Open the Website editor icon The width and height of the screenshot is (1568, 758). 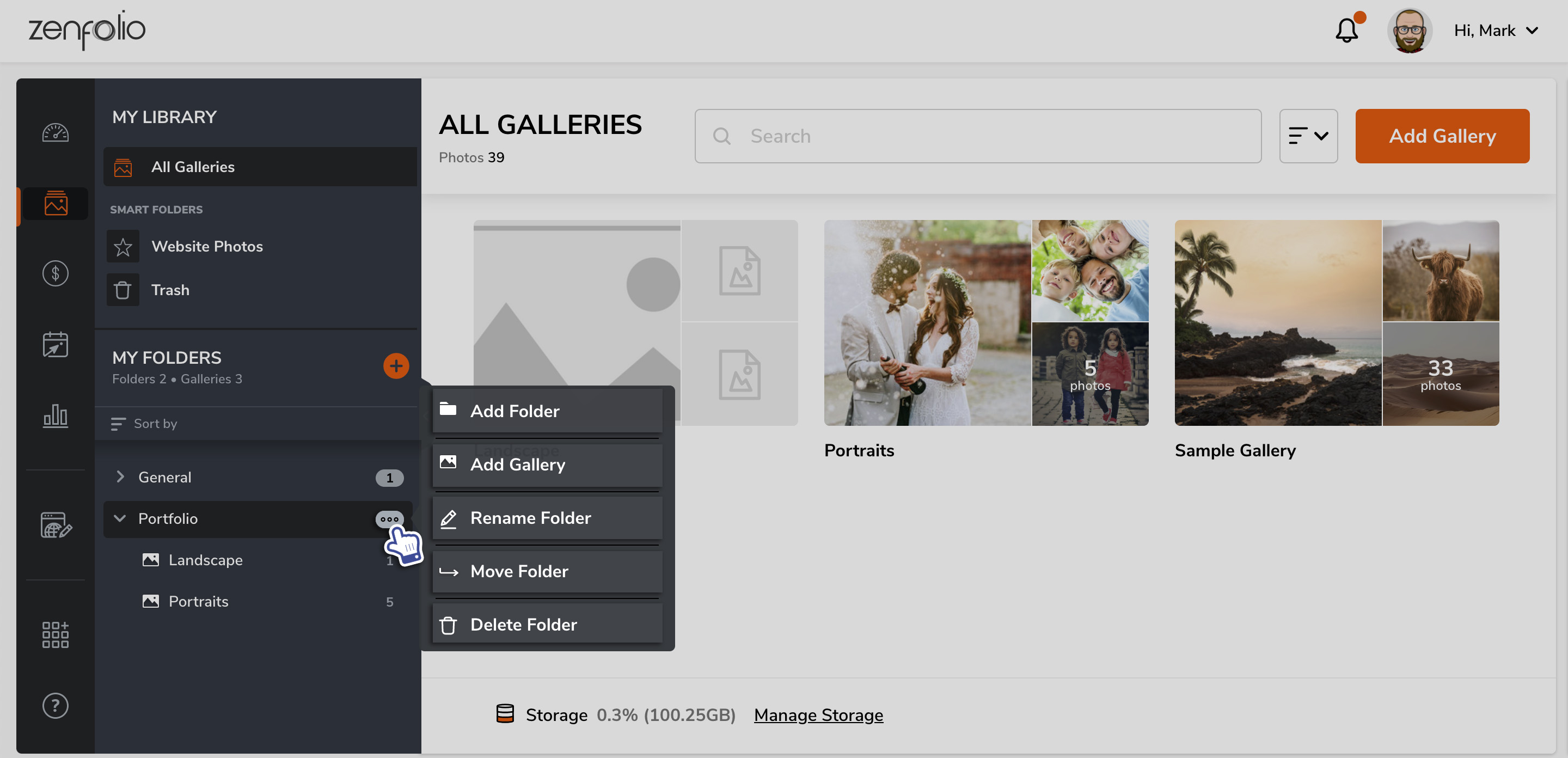tap(56, 526)
